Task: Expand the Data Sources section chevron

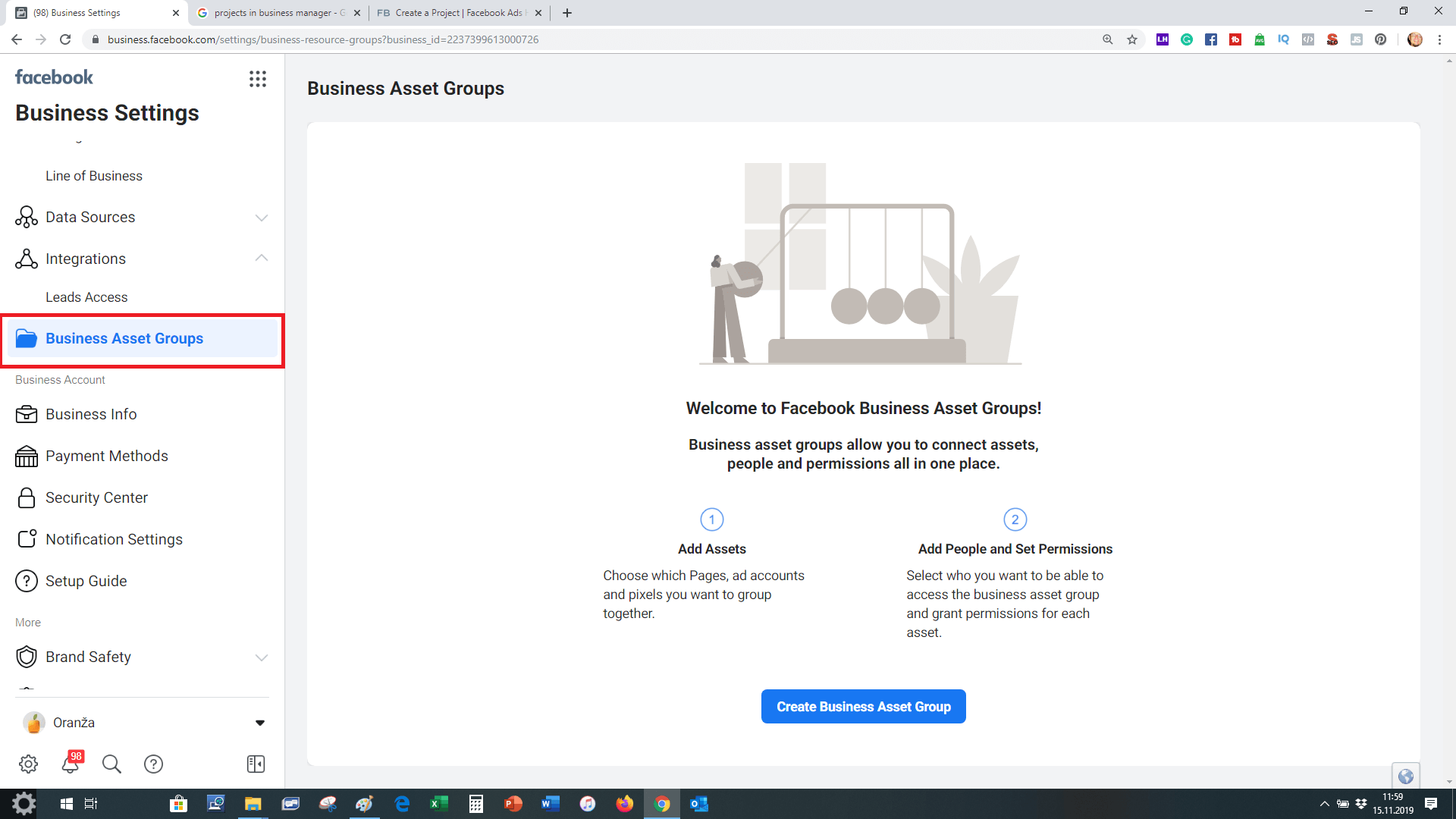Action: point(262,218)
